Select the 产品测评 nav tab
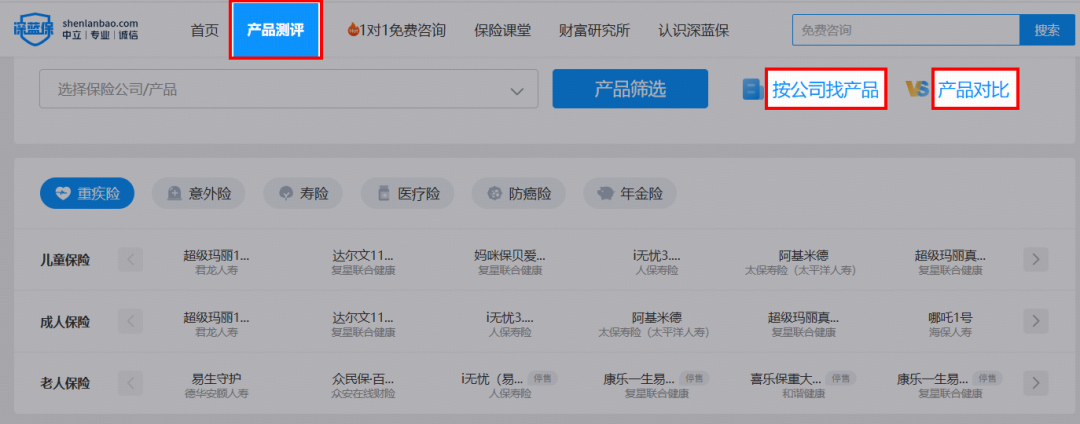The width and height of the screenshot is (1080, 424). 276,30
